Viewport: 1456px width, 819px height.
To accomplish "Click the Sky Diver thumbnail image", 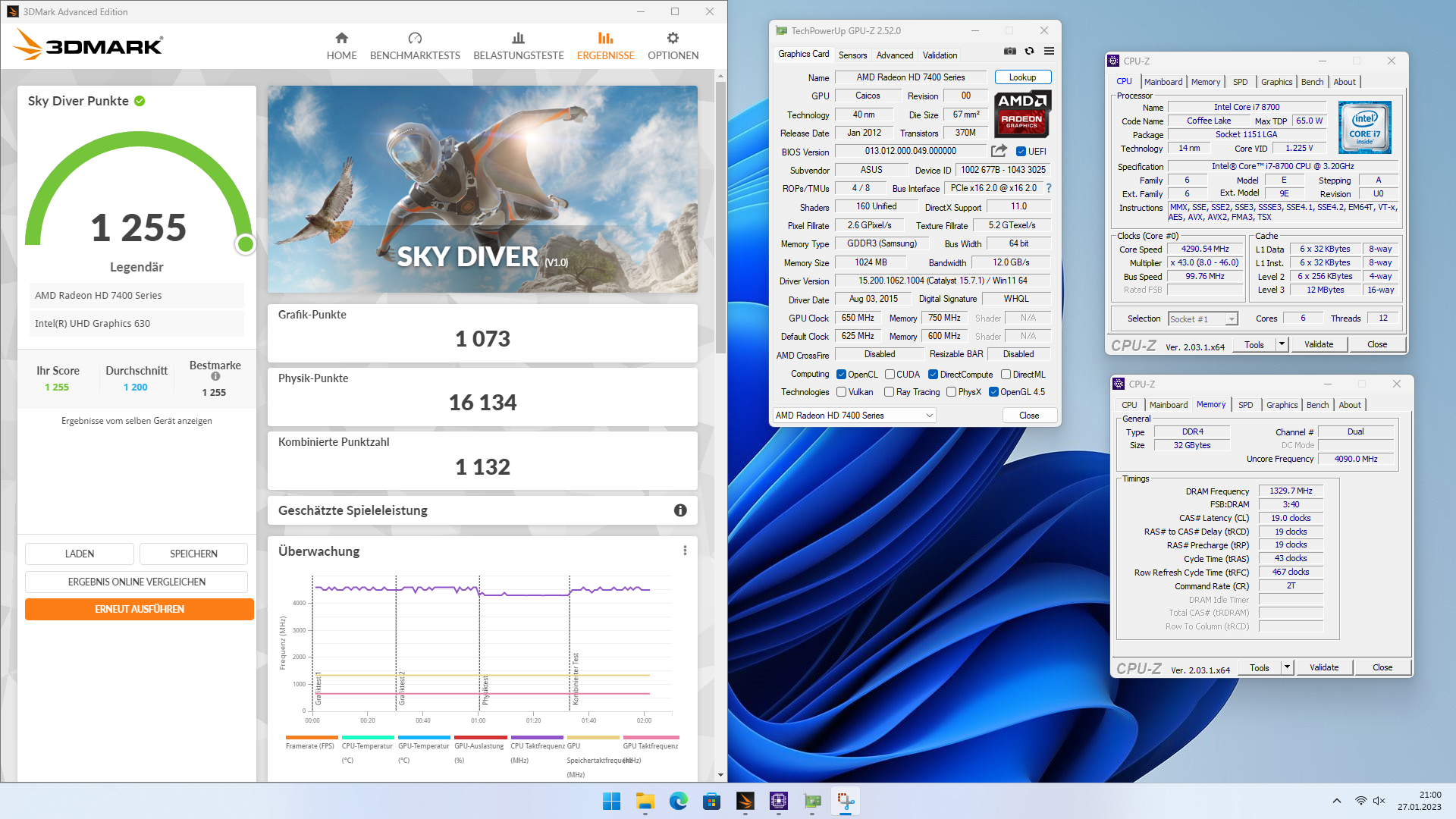I will 482,189.
